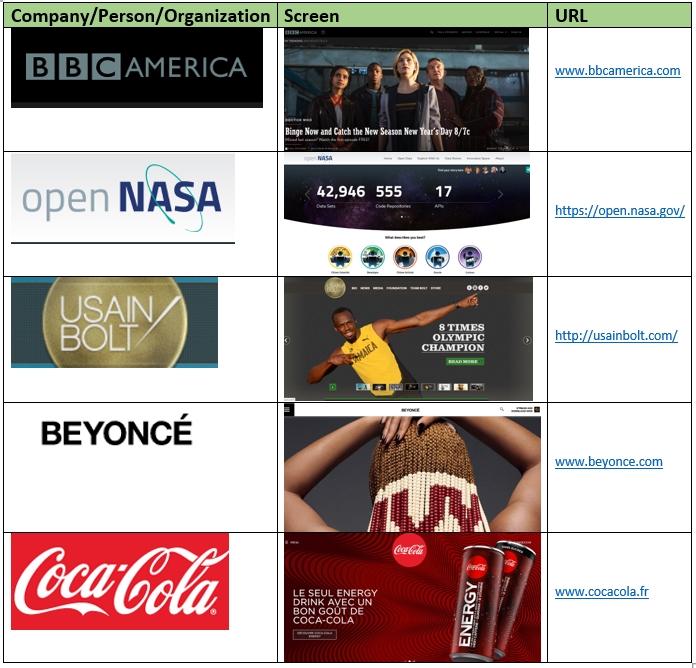
Task: Click the search icon on Beyoncé site
Action: click(502, 409)
